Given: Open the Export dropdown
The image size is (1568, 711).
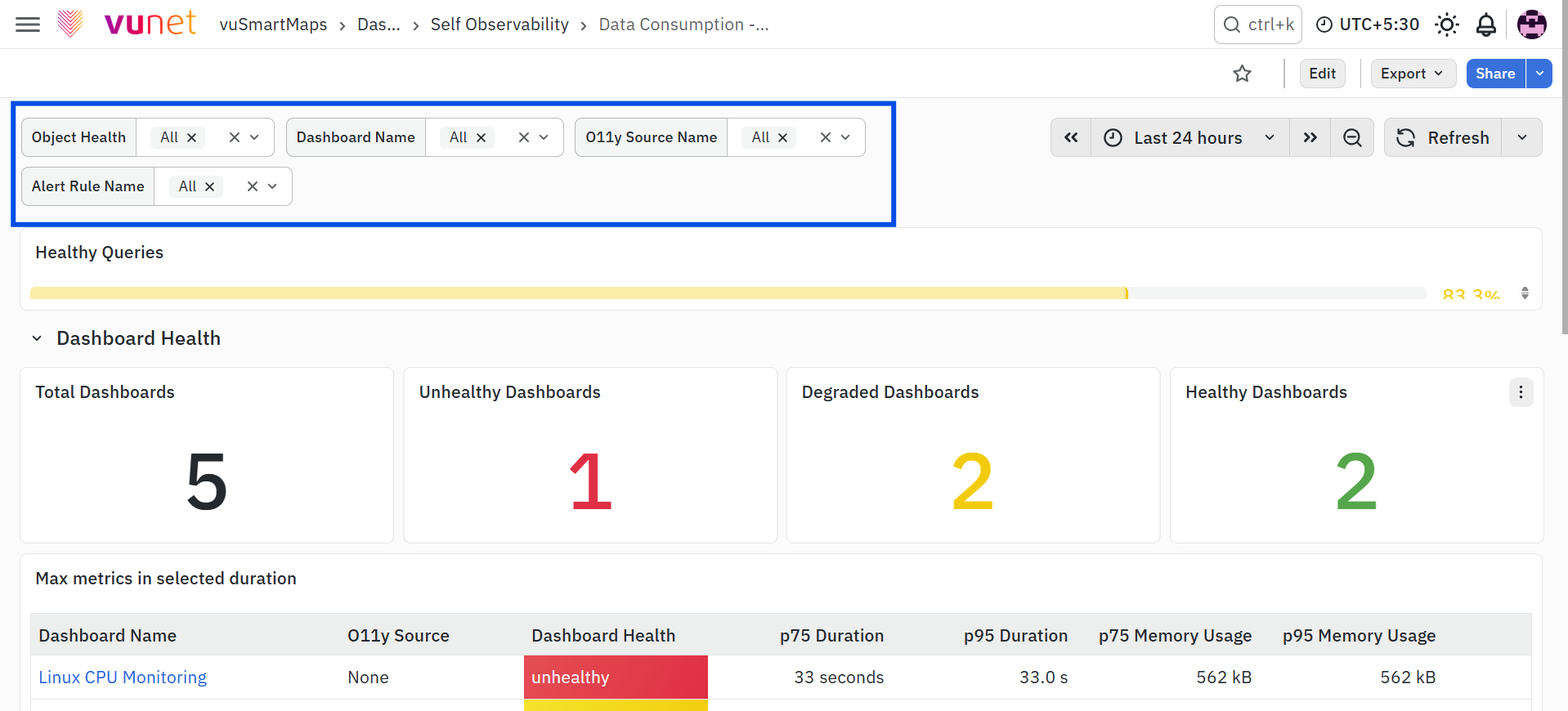Looking at the screenshot, I should [x=1413, y=74].
